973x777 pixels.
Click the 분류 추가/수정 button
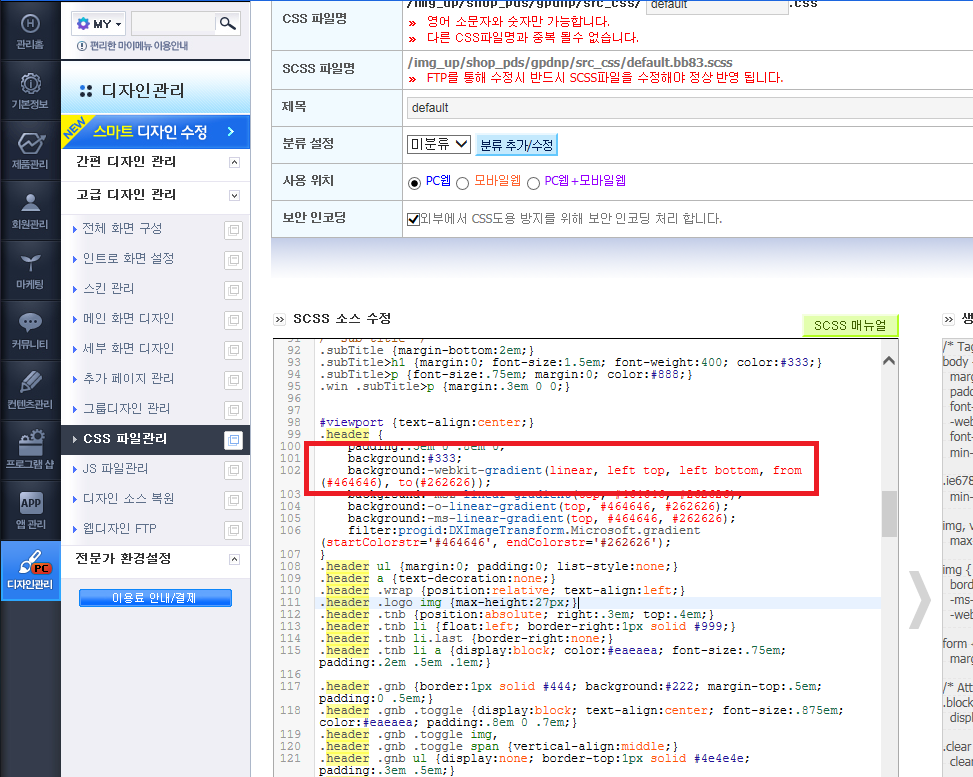[516, 145]
